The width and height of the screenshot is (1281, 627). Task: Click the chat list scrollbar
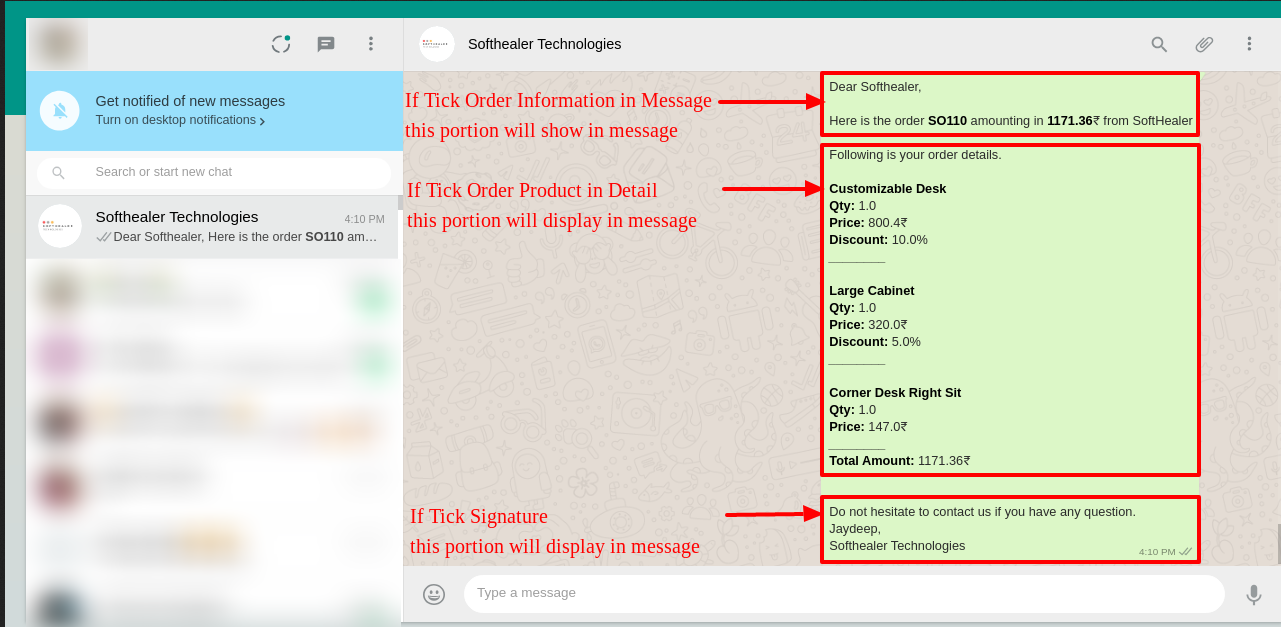pyautogui.click(x=400, y=202)
